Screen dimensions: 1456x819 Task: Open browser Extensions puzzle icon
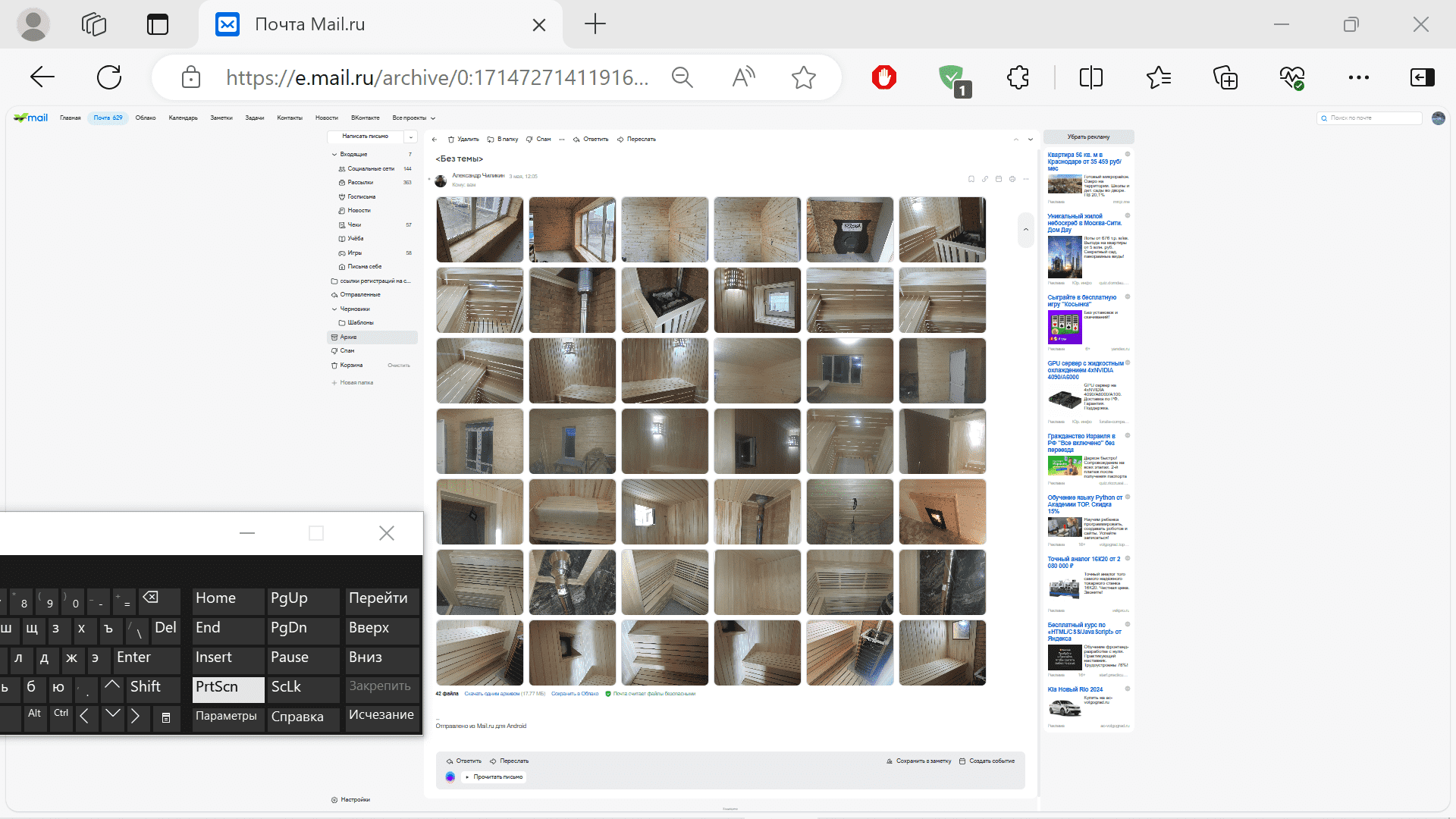tap(1018, 77)
